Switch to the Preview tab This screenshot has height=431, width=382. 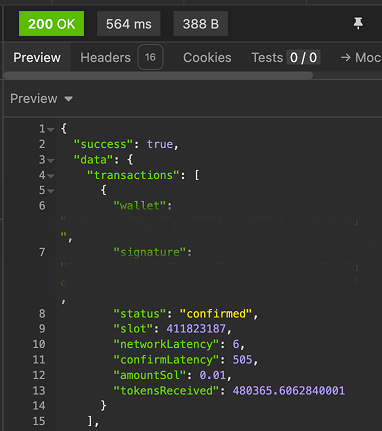(x=37, y=58)
